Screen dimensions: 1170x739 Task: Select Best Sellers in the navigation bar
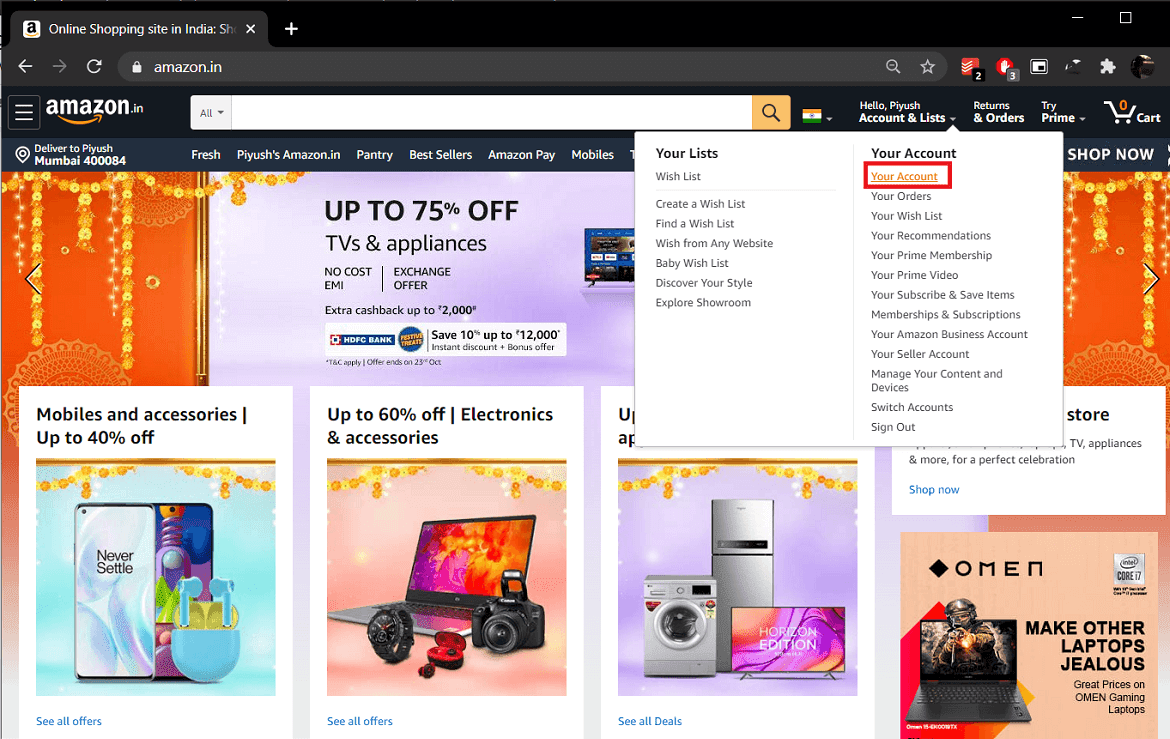point(440,155)
